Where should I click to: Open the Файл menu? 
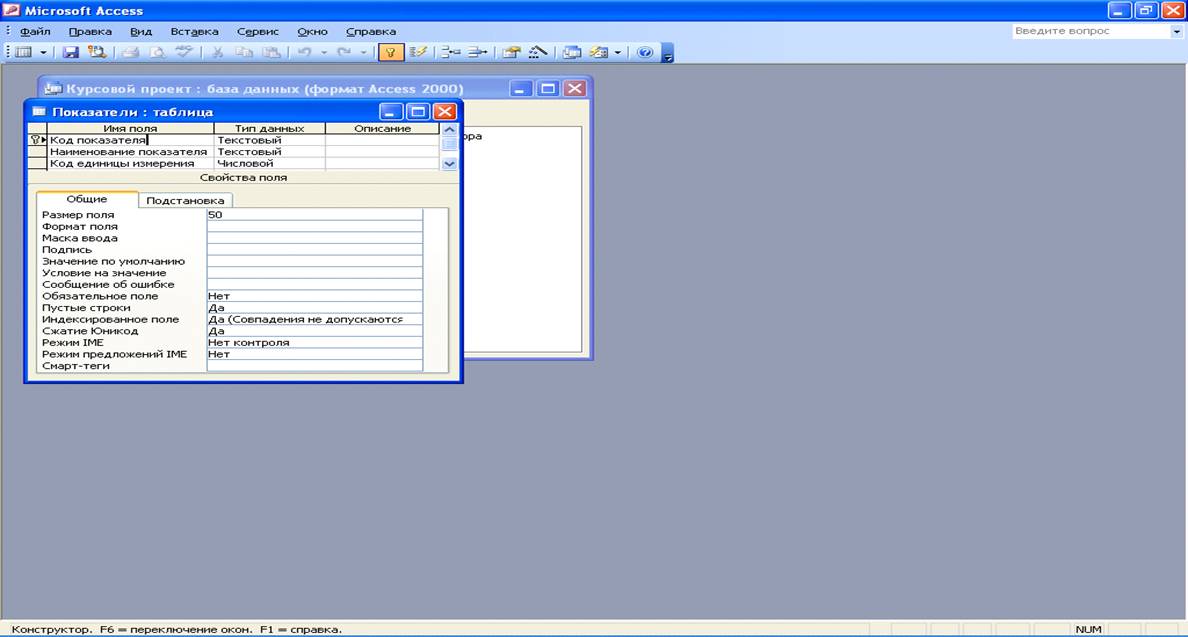click(35, 32)
